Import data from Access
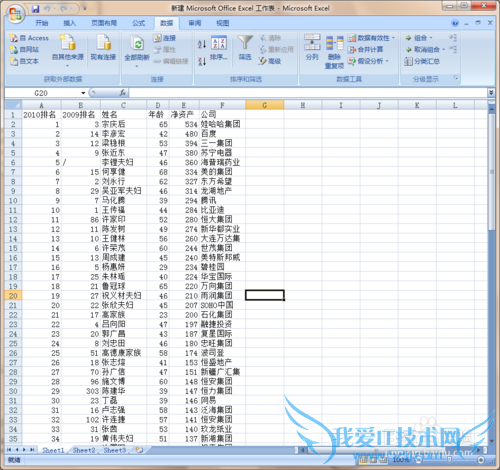Image resolution: width=500 pixels, height=470 pixels. [29, 38]
